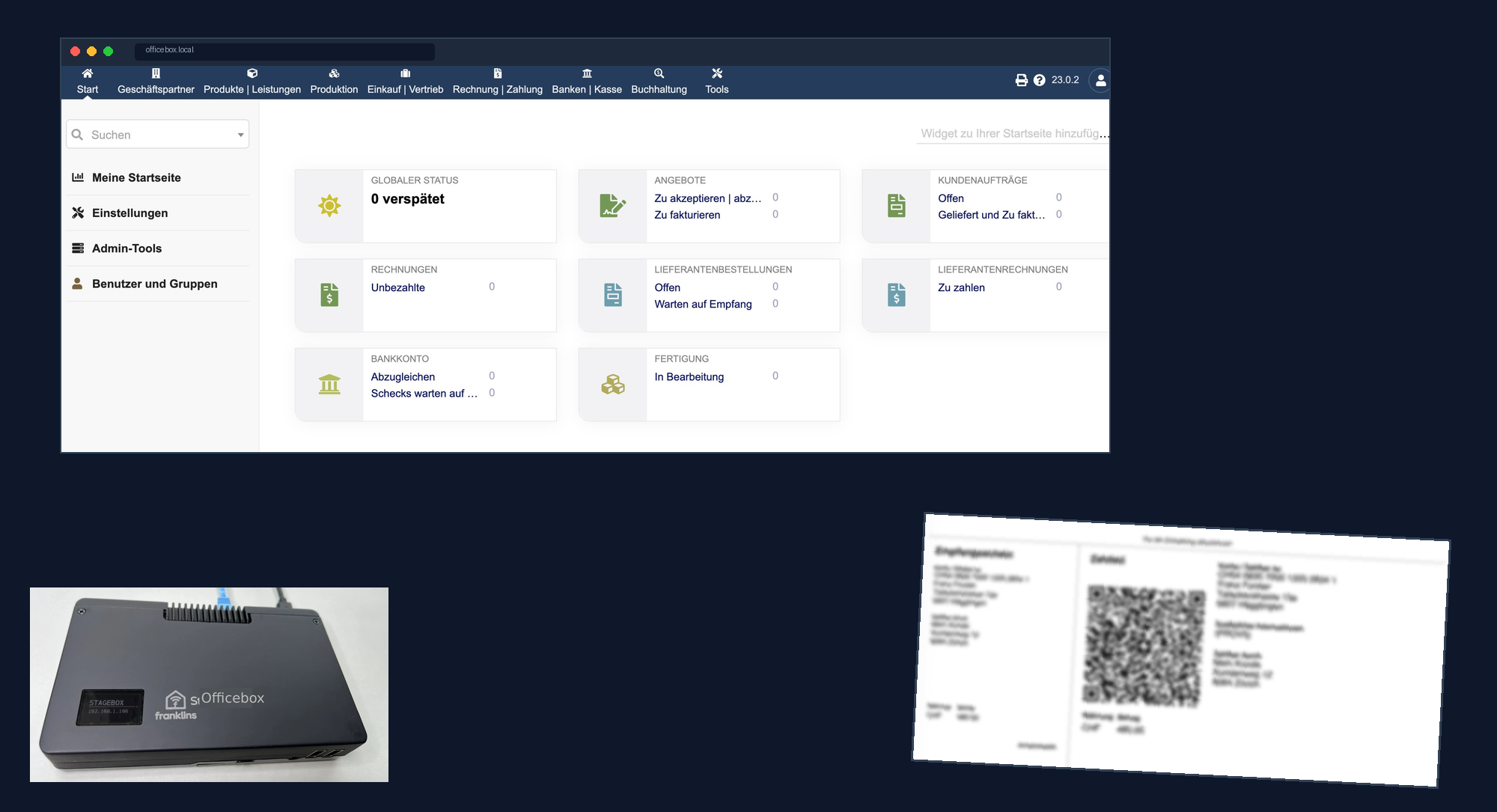Open the Unbezahlte invoices link
Image resolution: width=1497 pixels, height=812 pixels.
[398, 288]
